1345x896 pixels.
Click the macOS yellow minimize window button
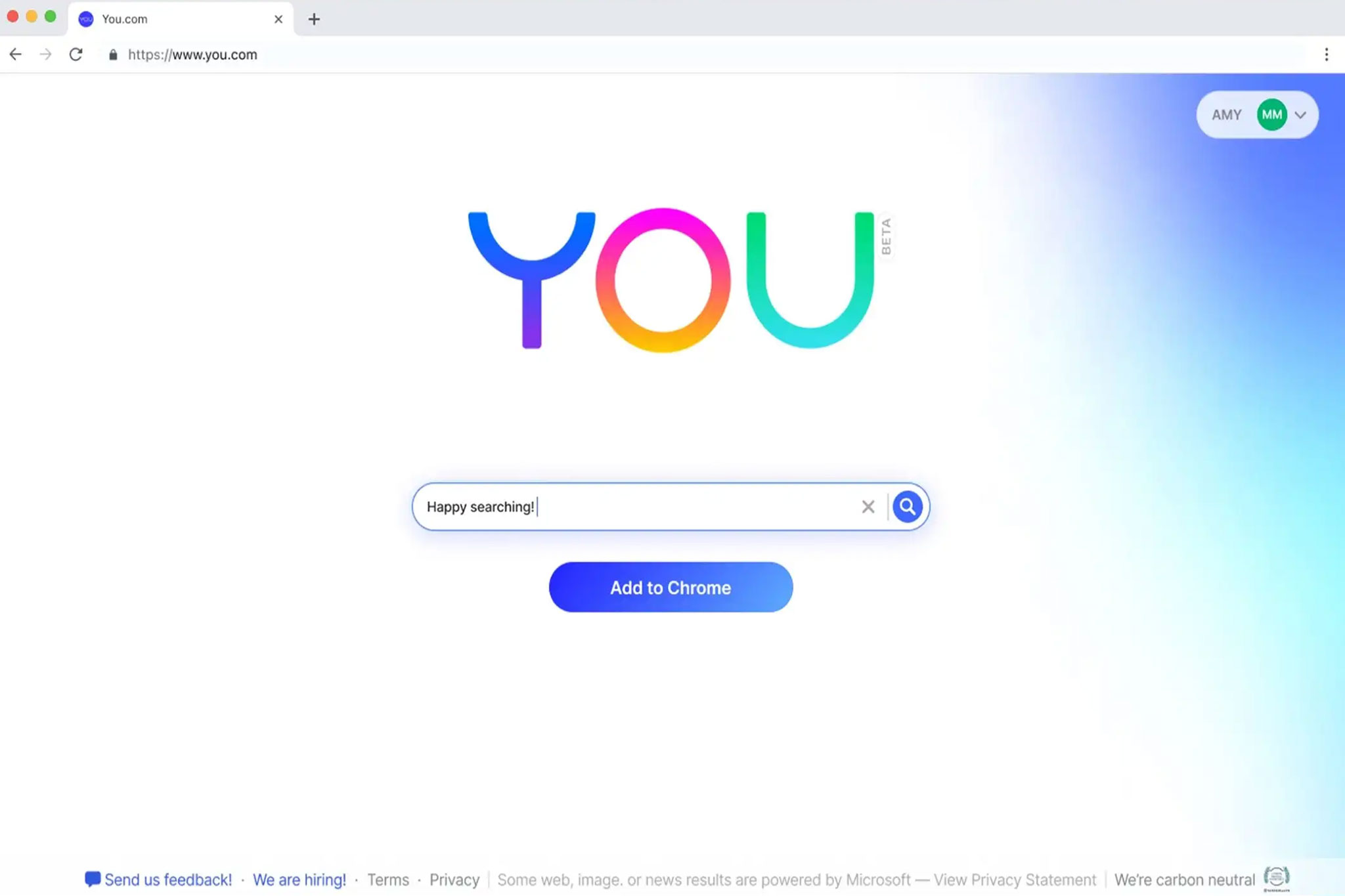click(x=32, y=16)
